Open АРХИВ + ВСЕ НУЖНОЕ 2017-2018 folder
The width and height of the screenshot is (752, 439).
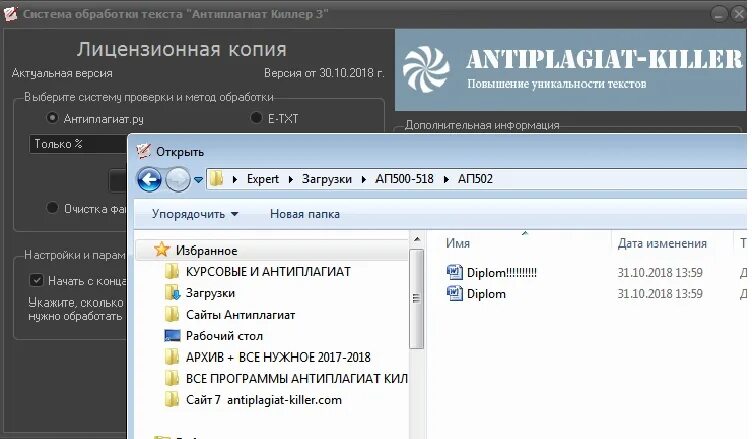tap(278, 357)
